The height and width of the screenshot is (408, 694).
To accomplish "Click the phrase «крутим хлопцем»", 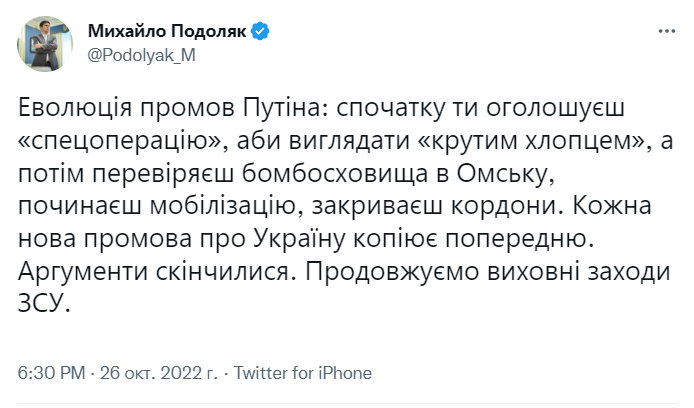I will (x=531, y=142).
